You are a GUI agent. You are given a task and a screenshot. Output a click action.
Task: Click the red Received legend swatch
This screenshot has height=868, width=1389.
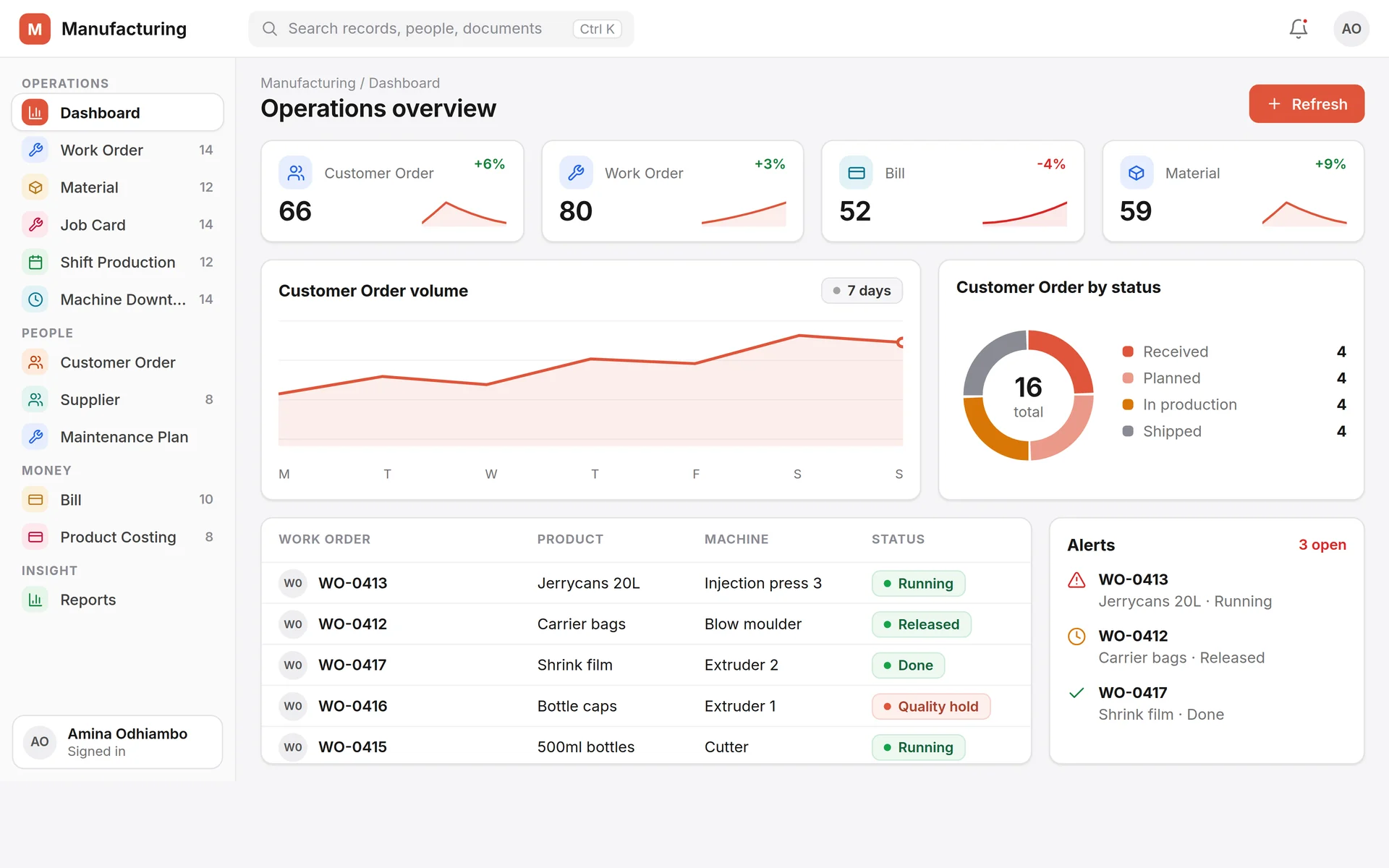pyautogui.click(x=1128, y=352)
